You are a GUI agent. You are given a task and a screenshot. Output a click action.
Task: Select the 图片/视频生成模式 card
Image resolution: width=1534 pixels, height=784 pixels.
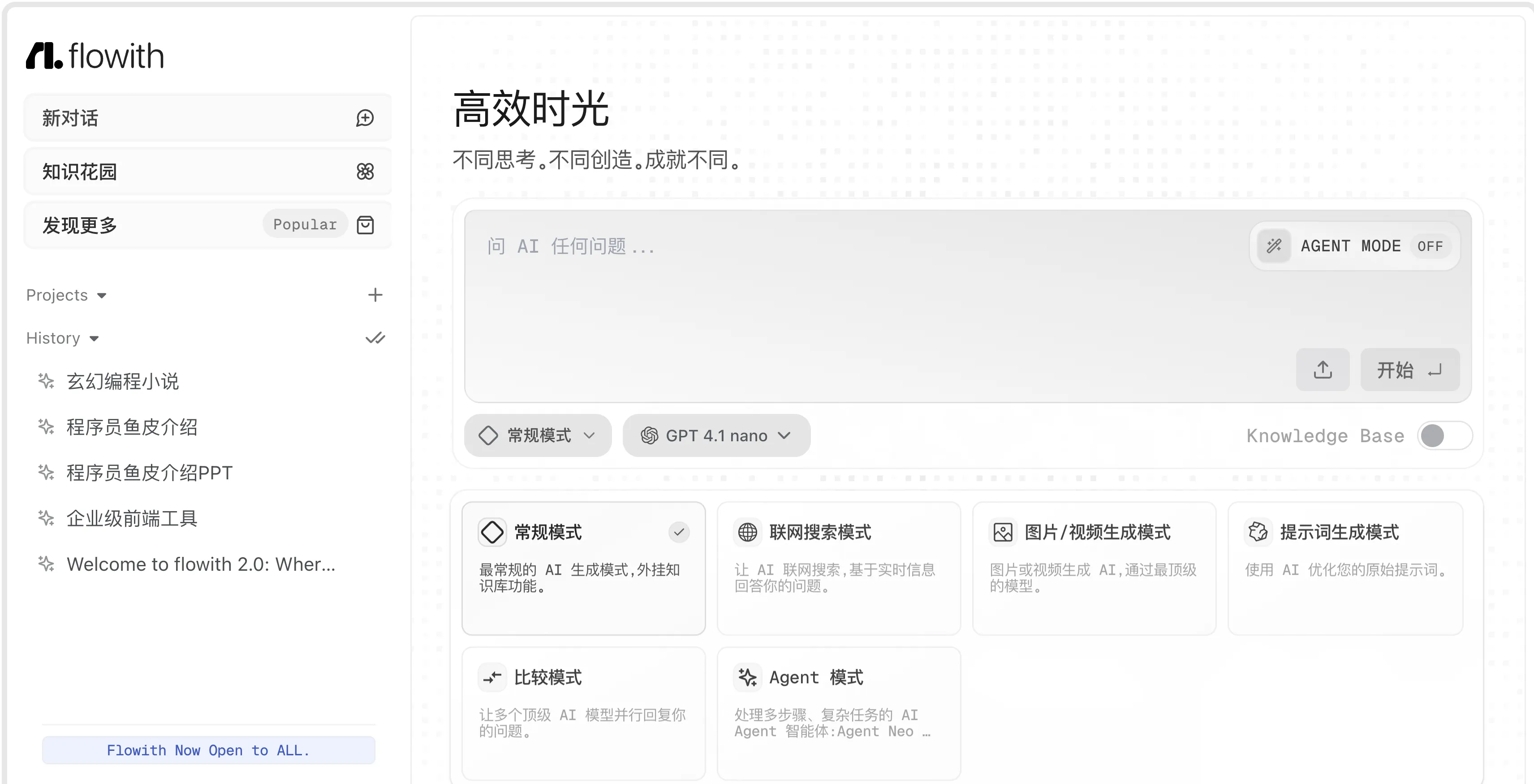pos(1094,568)
